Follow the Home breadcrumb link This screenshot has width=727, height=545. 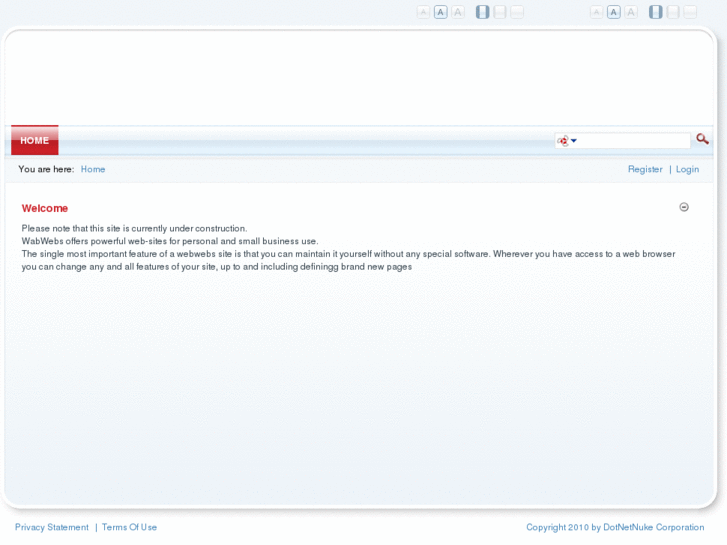[93, 169]
